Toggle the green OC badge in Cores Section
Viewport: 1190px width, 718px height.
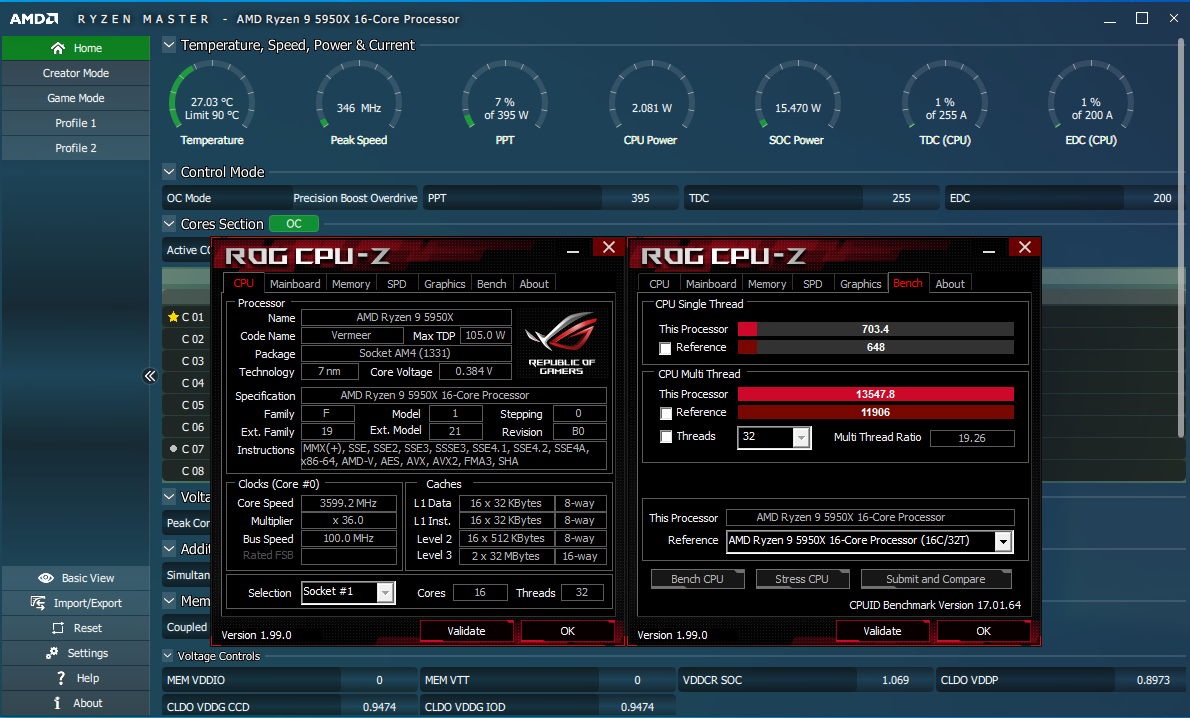[294, 224]
